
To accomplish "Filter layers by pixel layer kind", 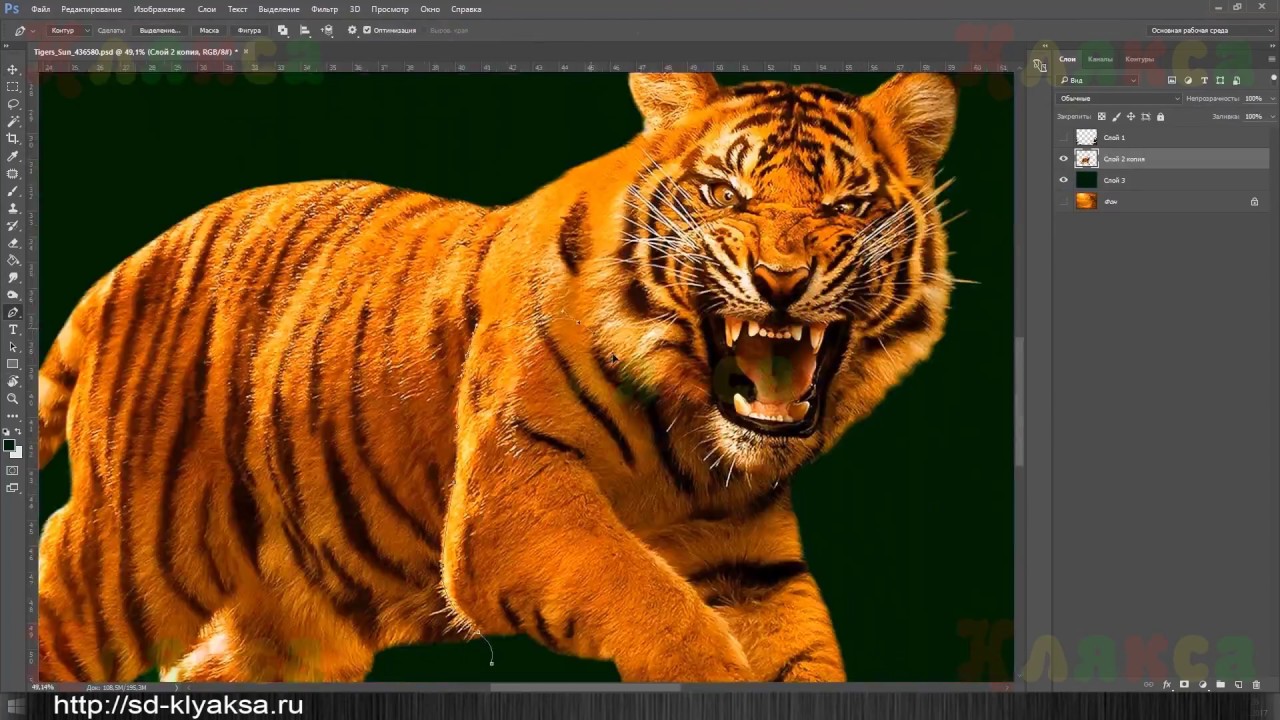I will pyautogui.click(x=1172, y=80).
